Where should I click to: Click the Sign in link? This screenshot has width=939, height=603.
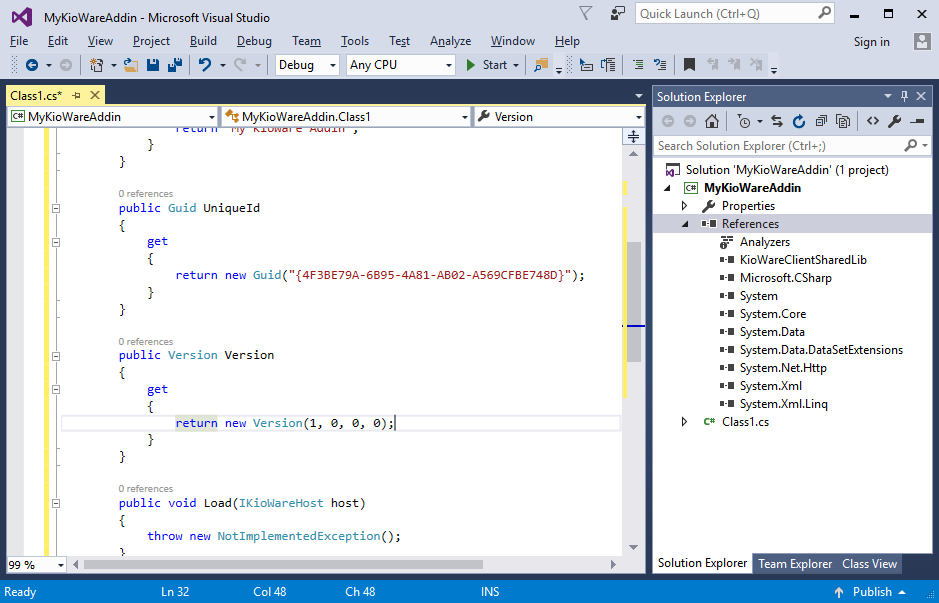click(871, 42)
